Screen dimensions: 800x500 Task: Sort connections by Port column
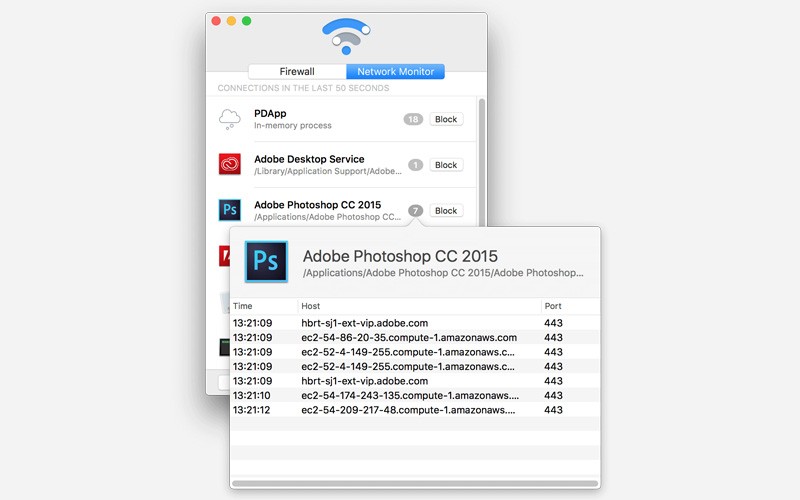pyautogui.click(x=570, y=306)
